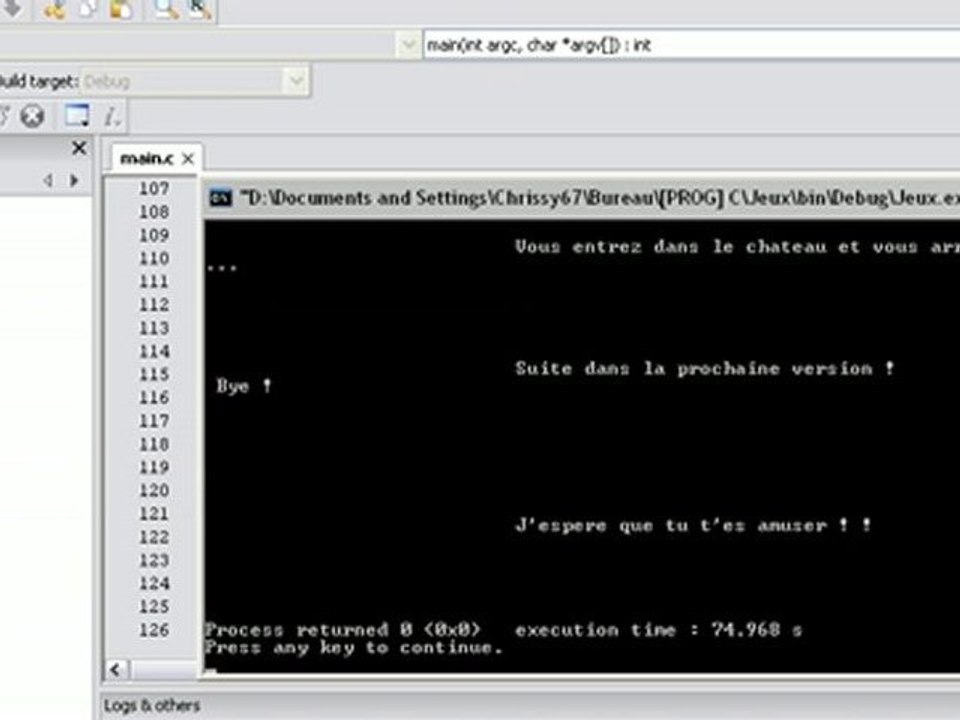Click line number 126 in margin
Screen dimensions: 960x720
point(154,630)
